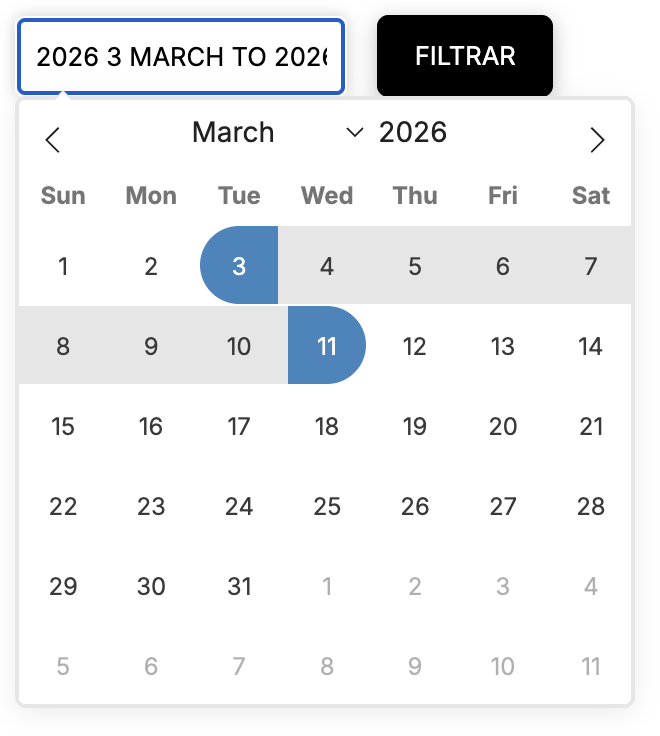Select greyed-out April 4 date
Viewport: 660px width, 736px height.
point(591,586)
